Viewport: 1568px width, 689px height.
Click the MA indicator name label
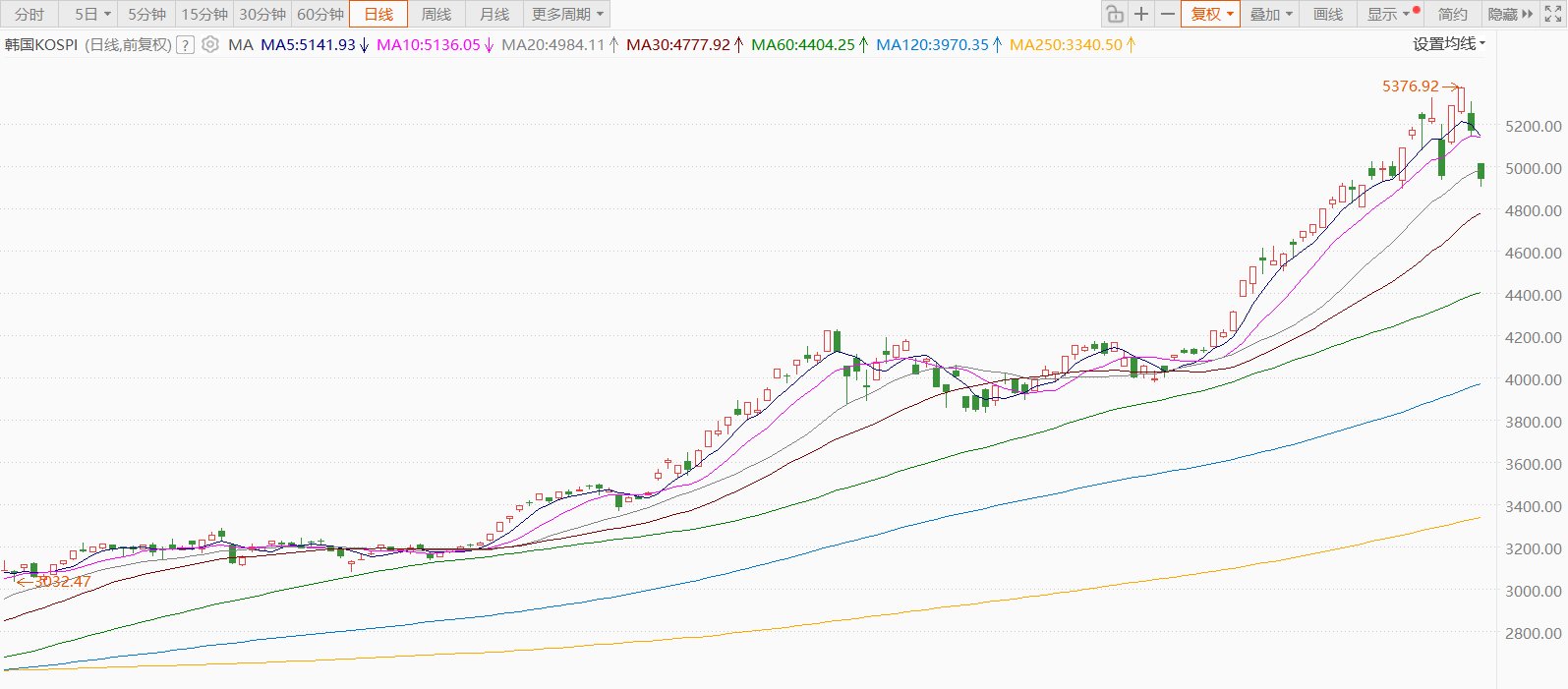[x=240, y=45]
